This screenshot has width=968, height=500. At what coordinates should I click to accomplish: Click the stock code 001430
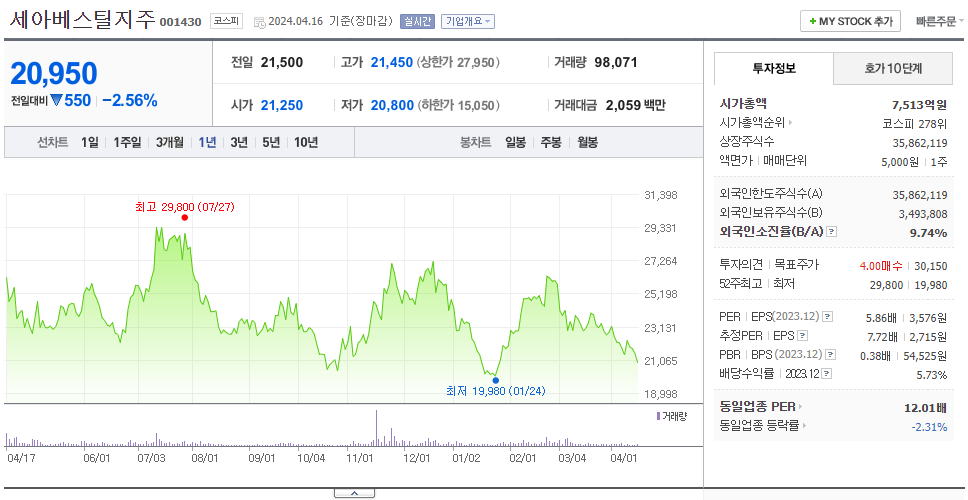(181, 22)
